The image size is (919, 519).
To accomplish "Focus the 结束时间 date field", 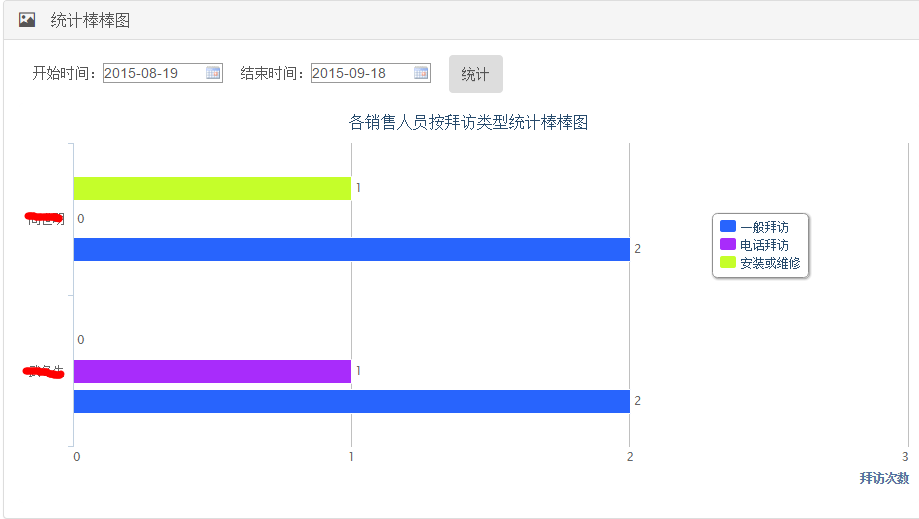I will coord(371,73).
